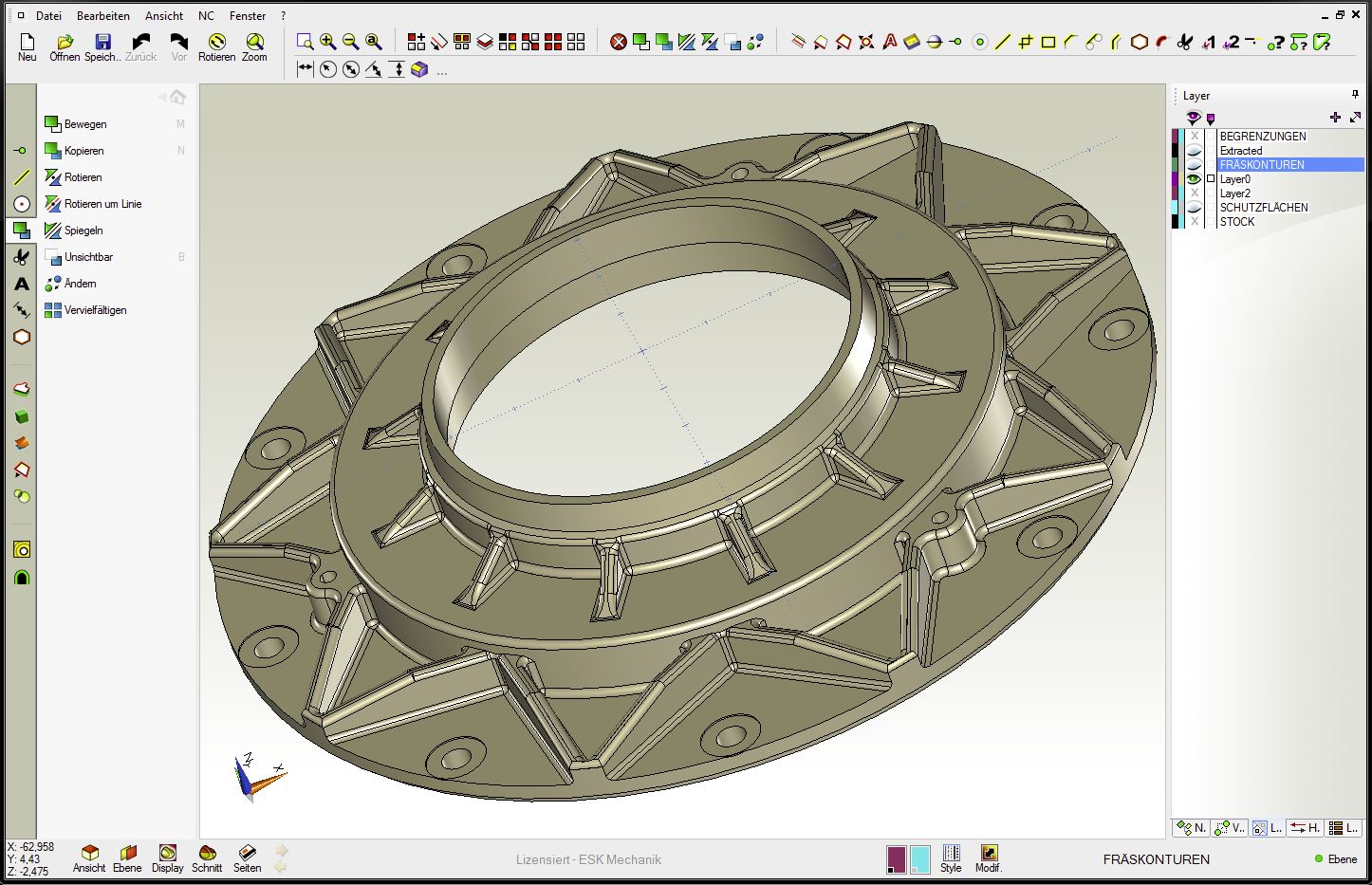Open the Bearbeiten menu

pos(103,16)
